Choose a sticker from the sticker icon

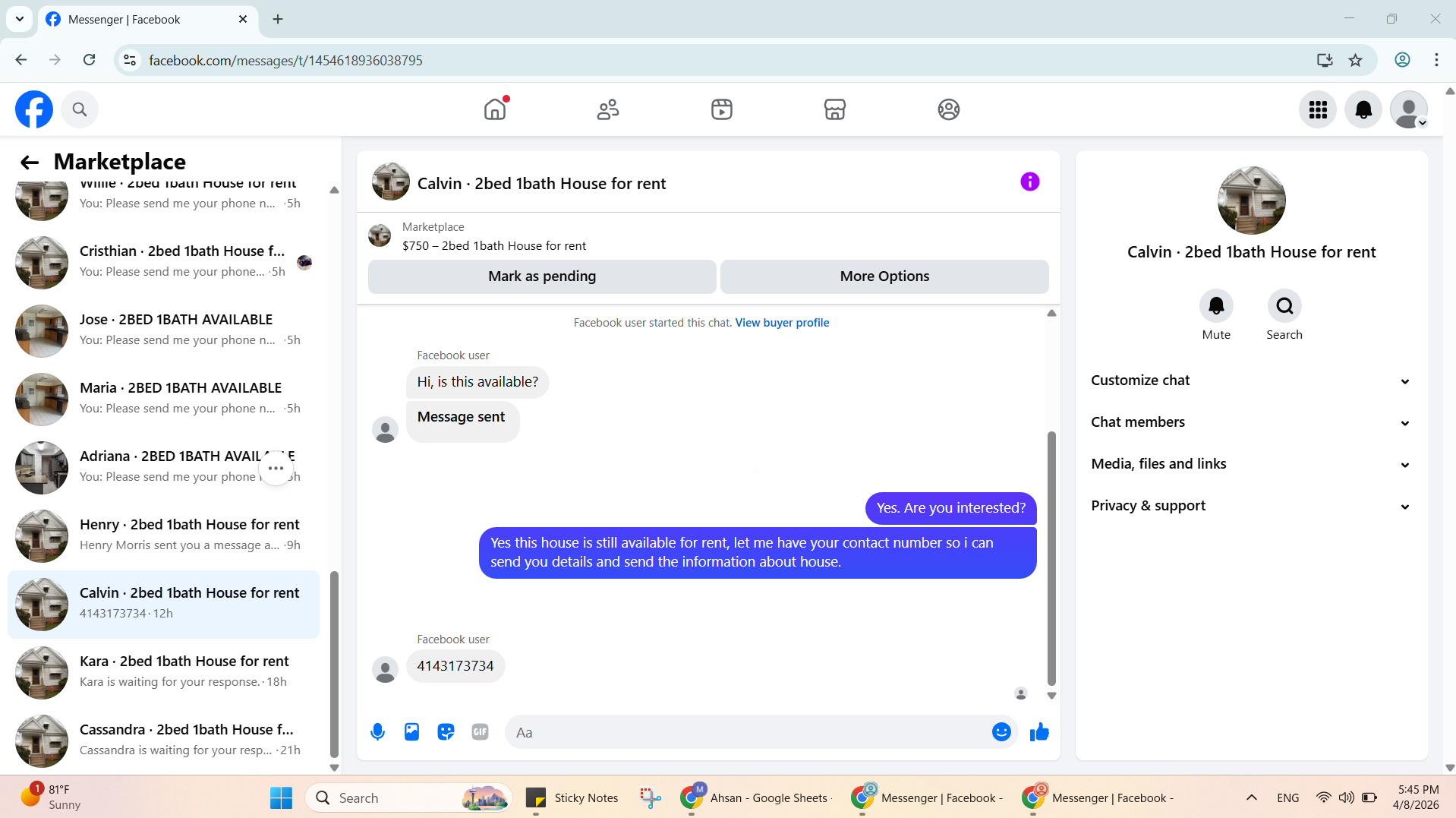coord(446,732)
